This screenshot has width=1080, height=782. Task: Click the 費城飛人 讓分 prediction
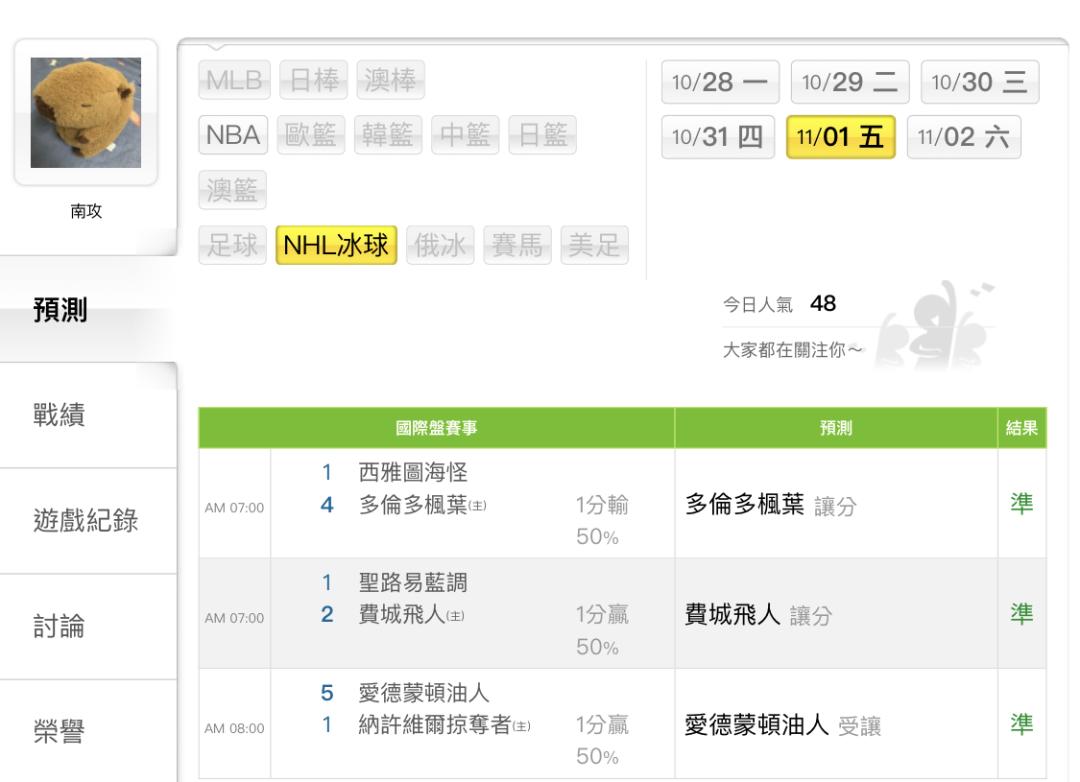pyautogui.click(x=759, y=615)
